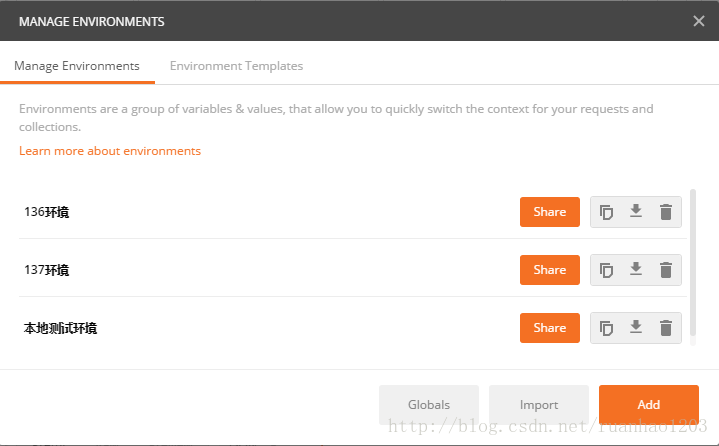Open Learn more about environments link

coord(110,151)
